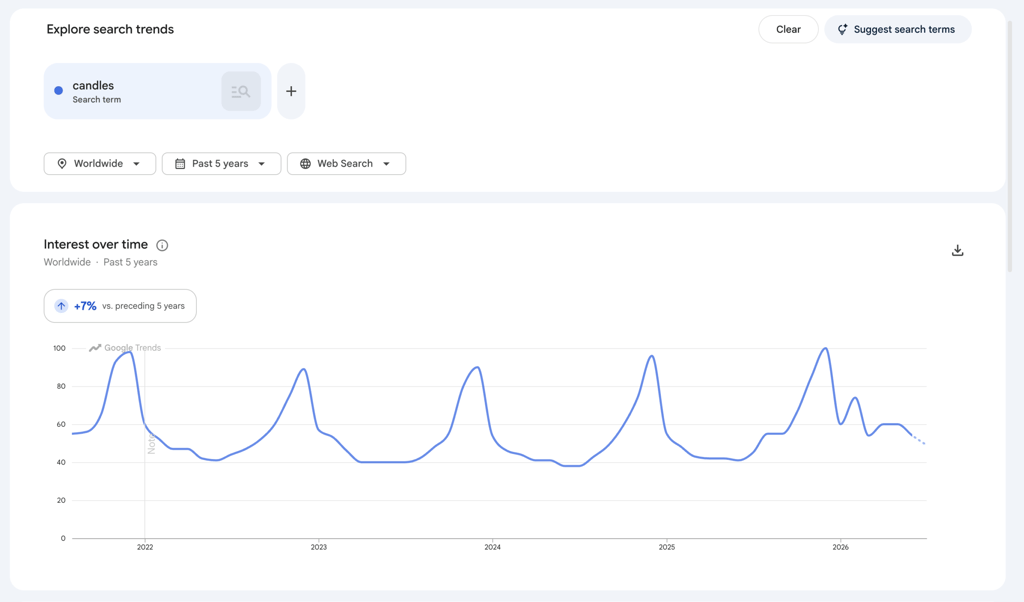This screenshot has height=602, width=1024.
Task: Open the Web Search type dropdown
Action: (x=346, y=163)
